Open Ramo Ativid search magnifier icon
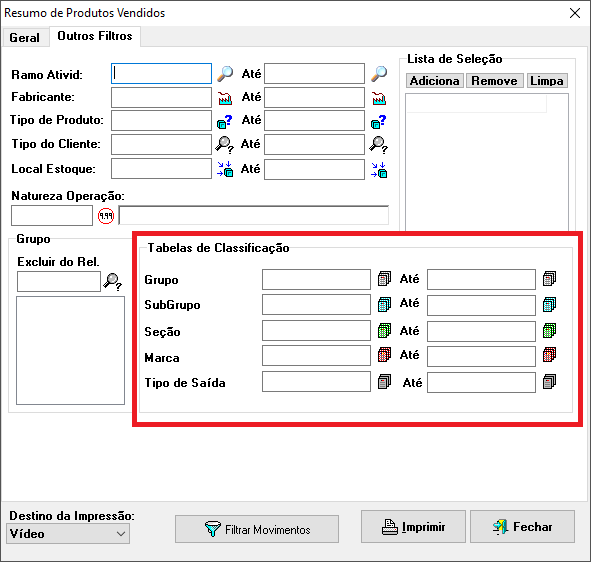591x562 pixels. point(225,74)
